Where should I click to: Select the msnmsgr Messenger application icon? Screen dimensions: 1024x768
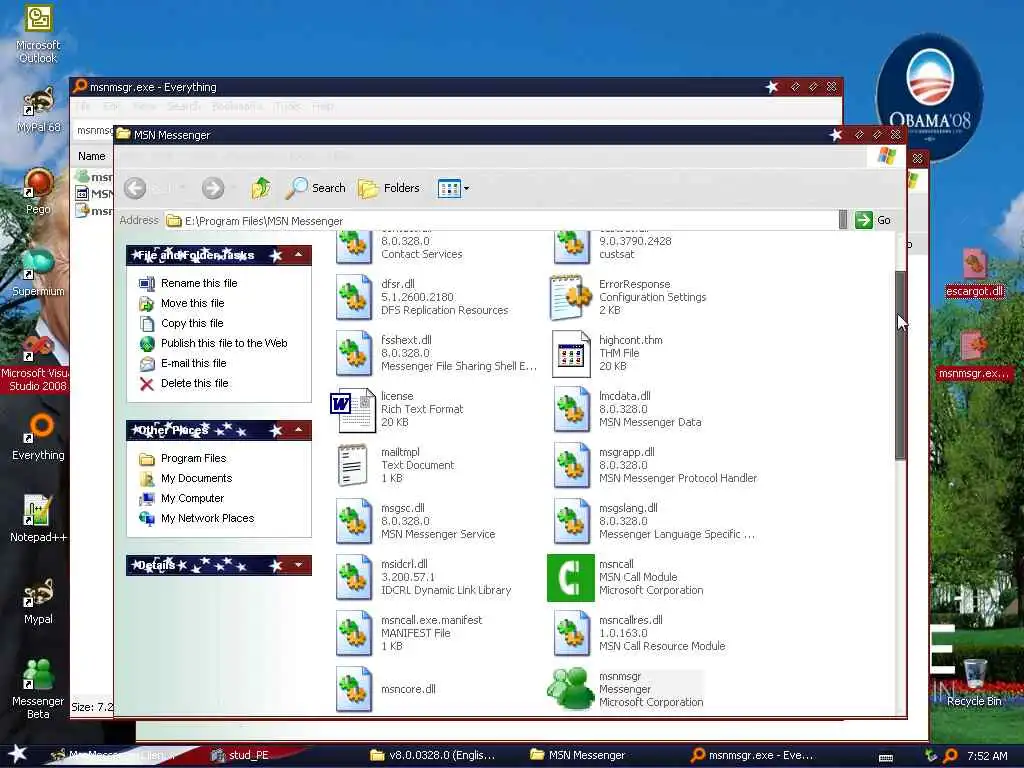click(571, 688)
